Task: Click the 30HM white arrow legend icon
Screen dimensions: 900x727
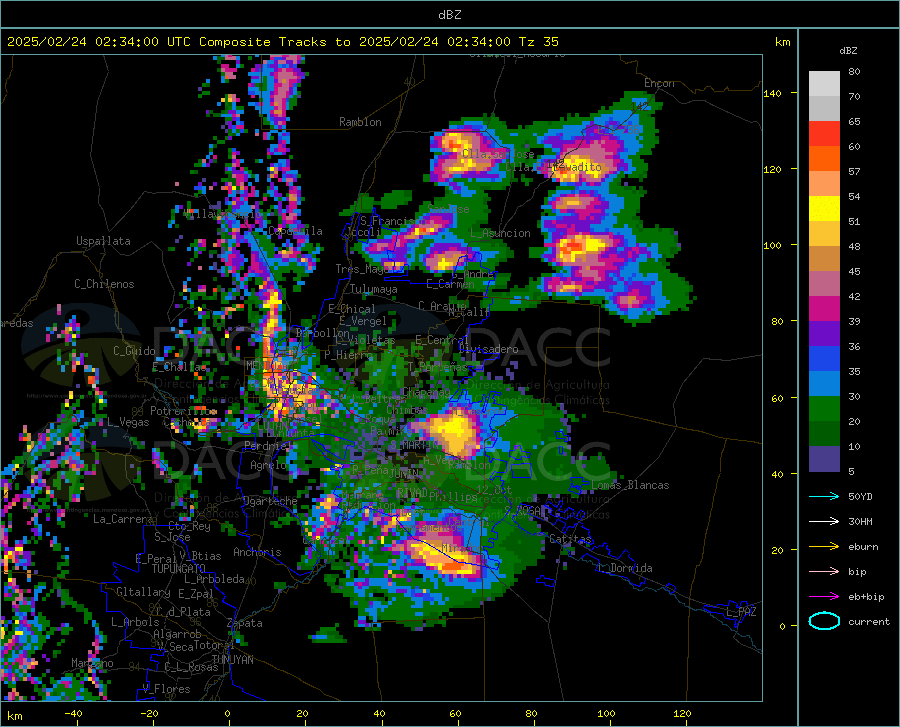Action: point(824,521)
